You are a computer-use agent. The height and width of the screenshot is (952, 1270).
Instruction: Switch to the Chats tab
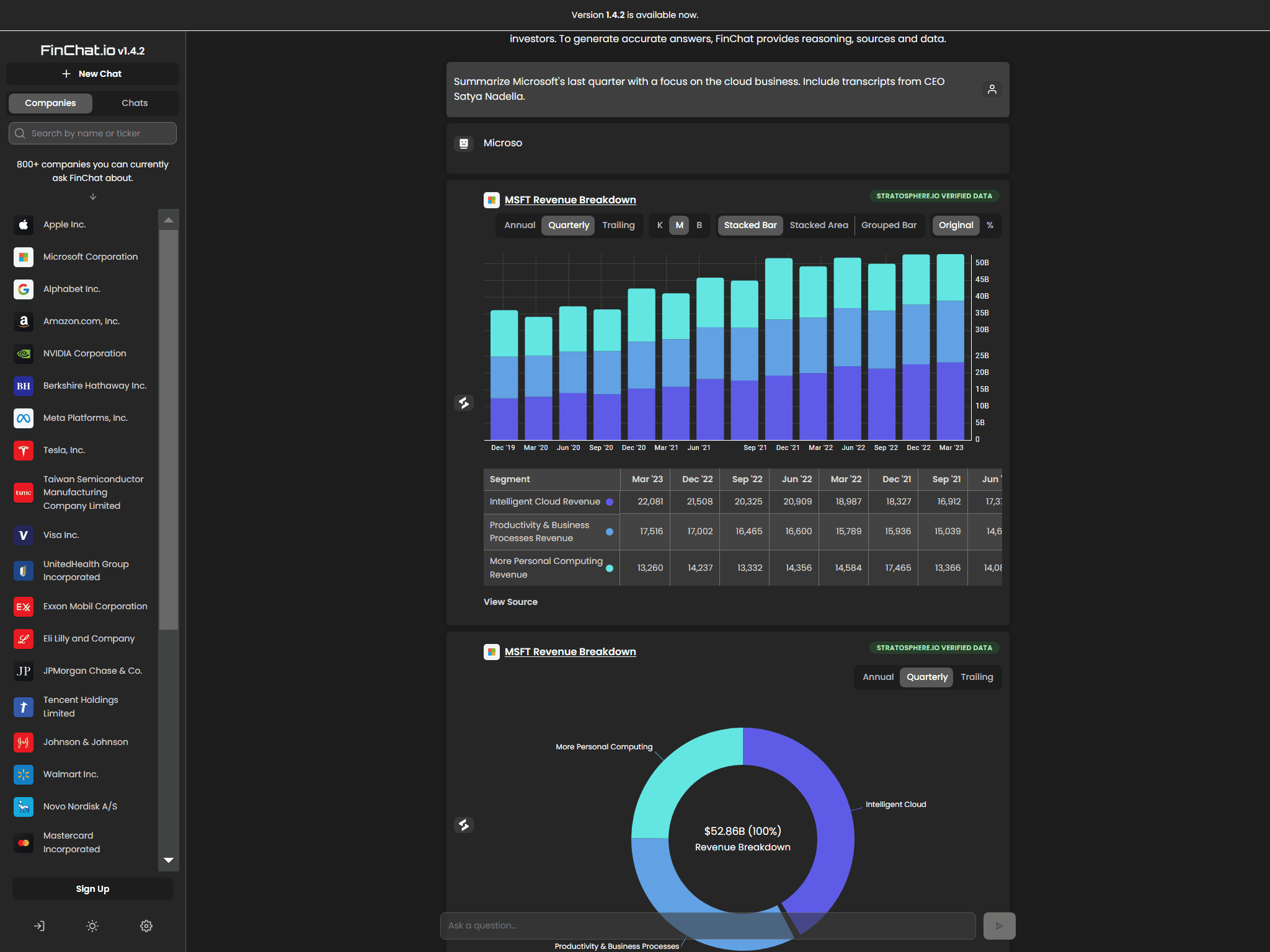pyautogui.click(x=135, y=104)
